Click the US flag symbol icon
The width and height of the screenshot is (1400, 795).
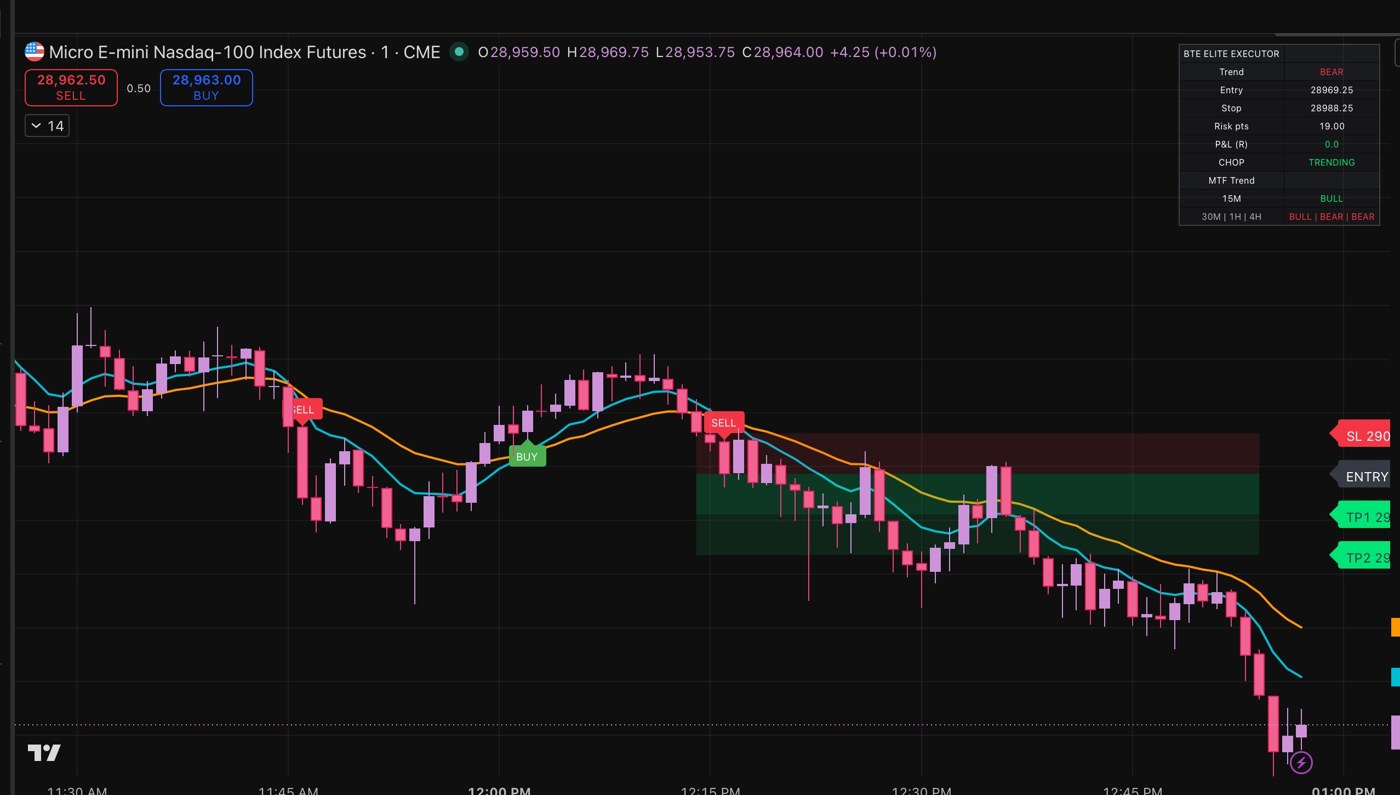[x=35, y=52]
